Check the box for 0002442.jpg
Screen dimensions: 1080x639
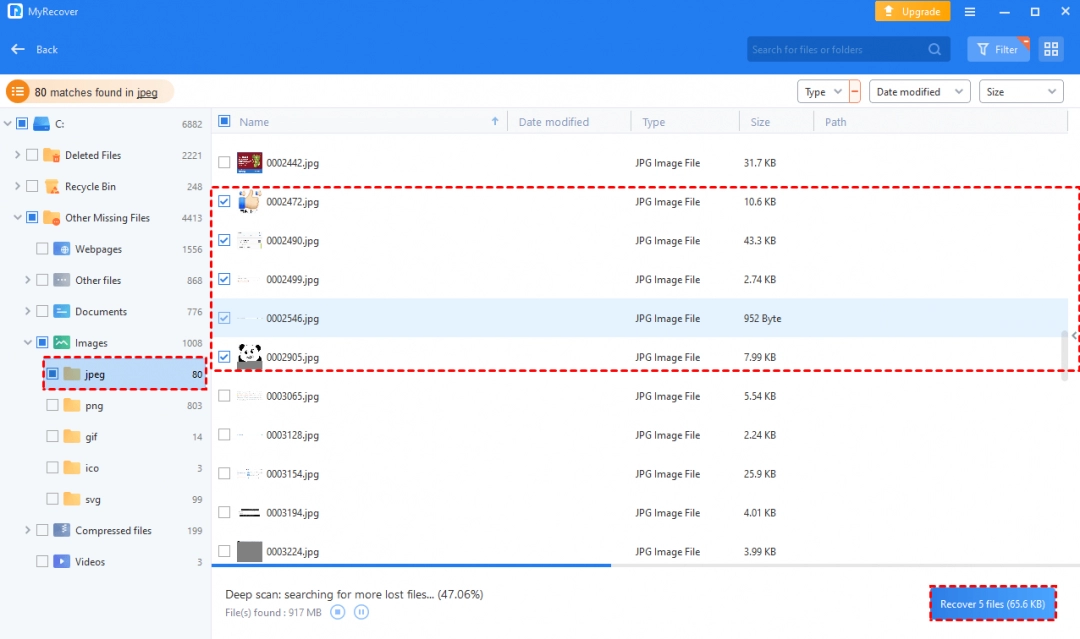pos(224,162)
